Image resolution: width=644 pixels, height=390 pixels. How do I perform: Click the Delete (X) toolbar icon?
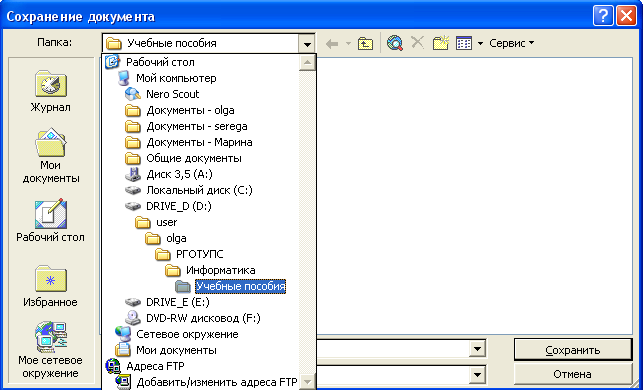click(x=418, y=42)
